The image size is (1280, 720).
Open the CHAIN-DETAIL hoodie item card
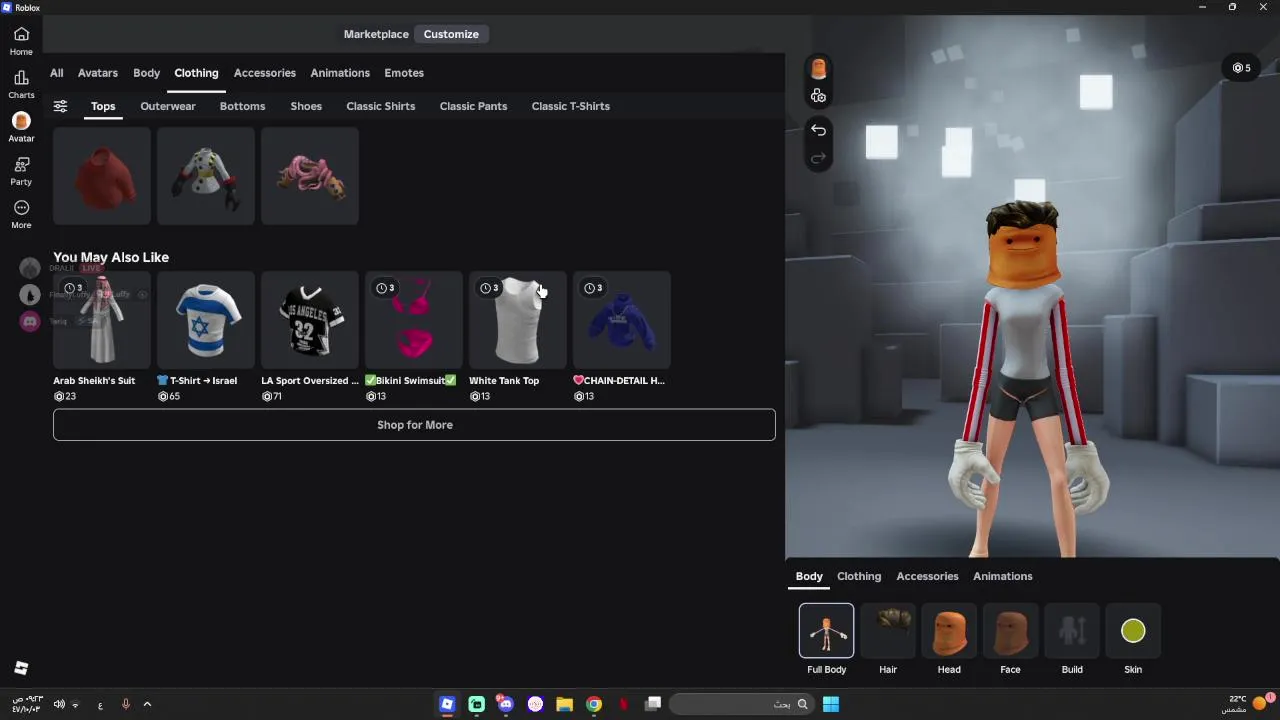click(x=622, y=336)
